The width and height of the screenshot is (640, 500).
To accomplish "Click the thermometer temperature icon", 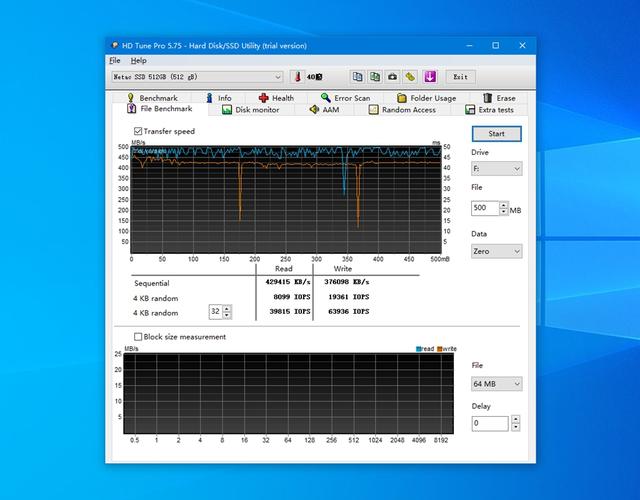I will coord(298,77).
